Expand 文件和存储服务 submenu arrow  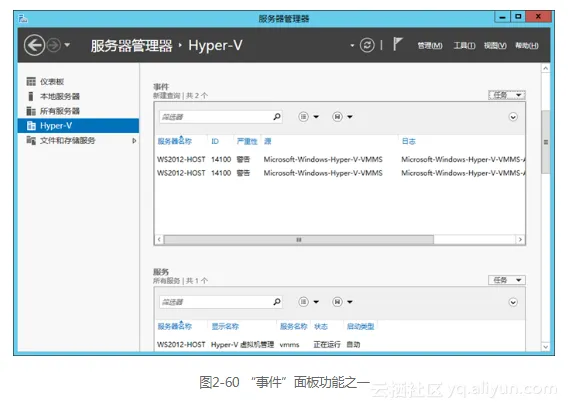click(x=134, y=141)
